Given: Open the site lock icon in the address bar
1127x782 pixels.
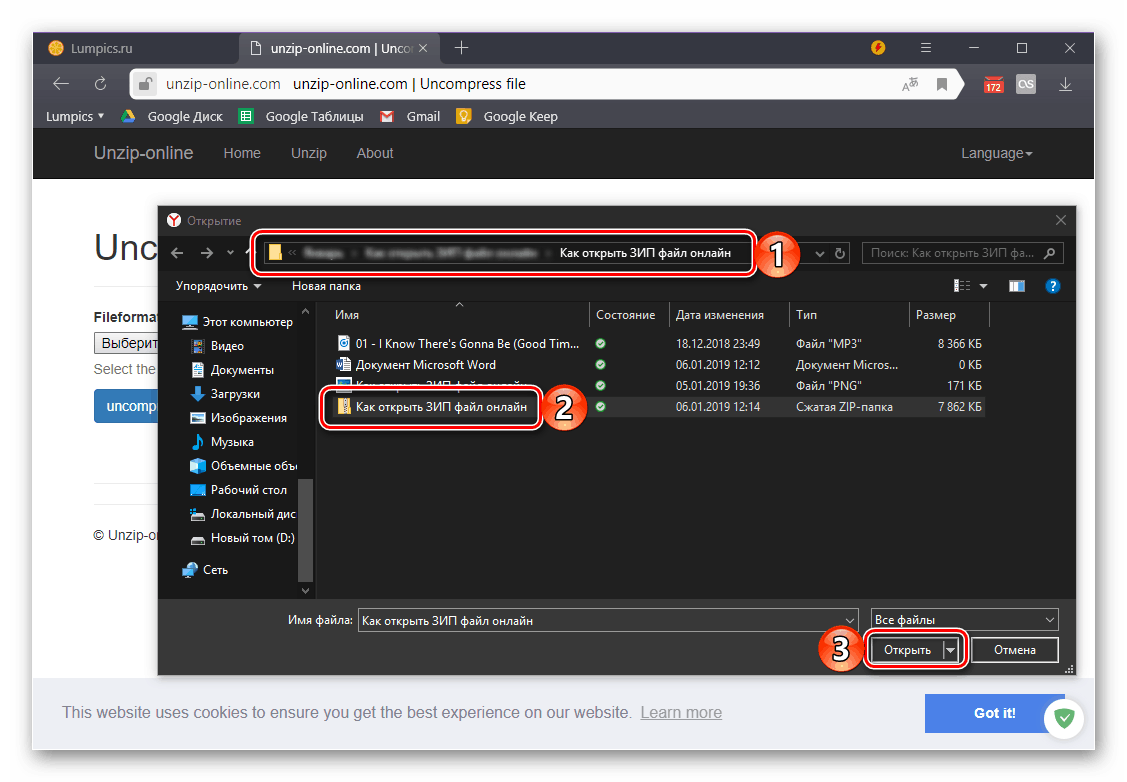Looking at the screenshot, I should [144, 84].
